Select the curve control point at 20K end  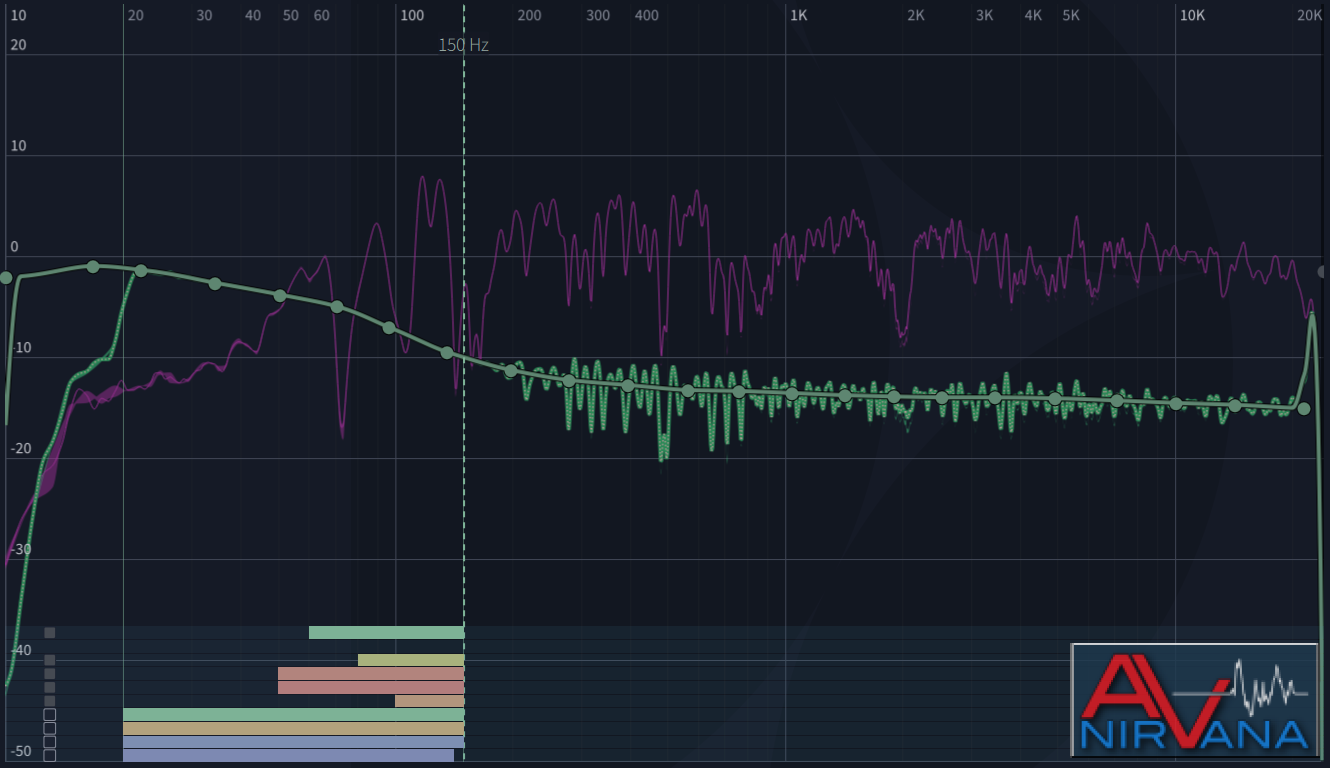(x=1303, y=408)
